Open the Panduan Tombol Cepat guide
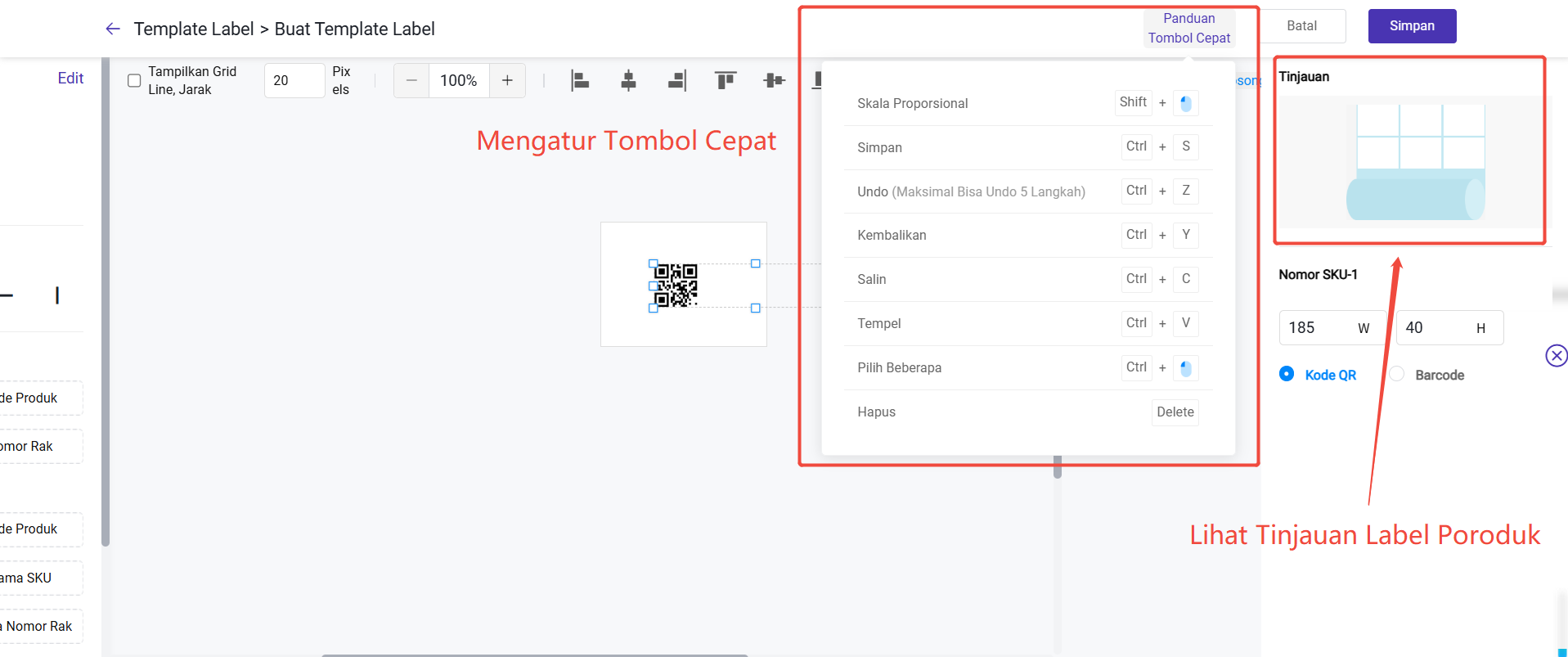Screen dimensions: 1568x657 [1188, 28]
